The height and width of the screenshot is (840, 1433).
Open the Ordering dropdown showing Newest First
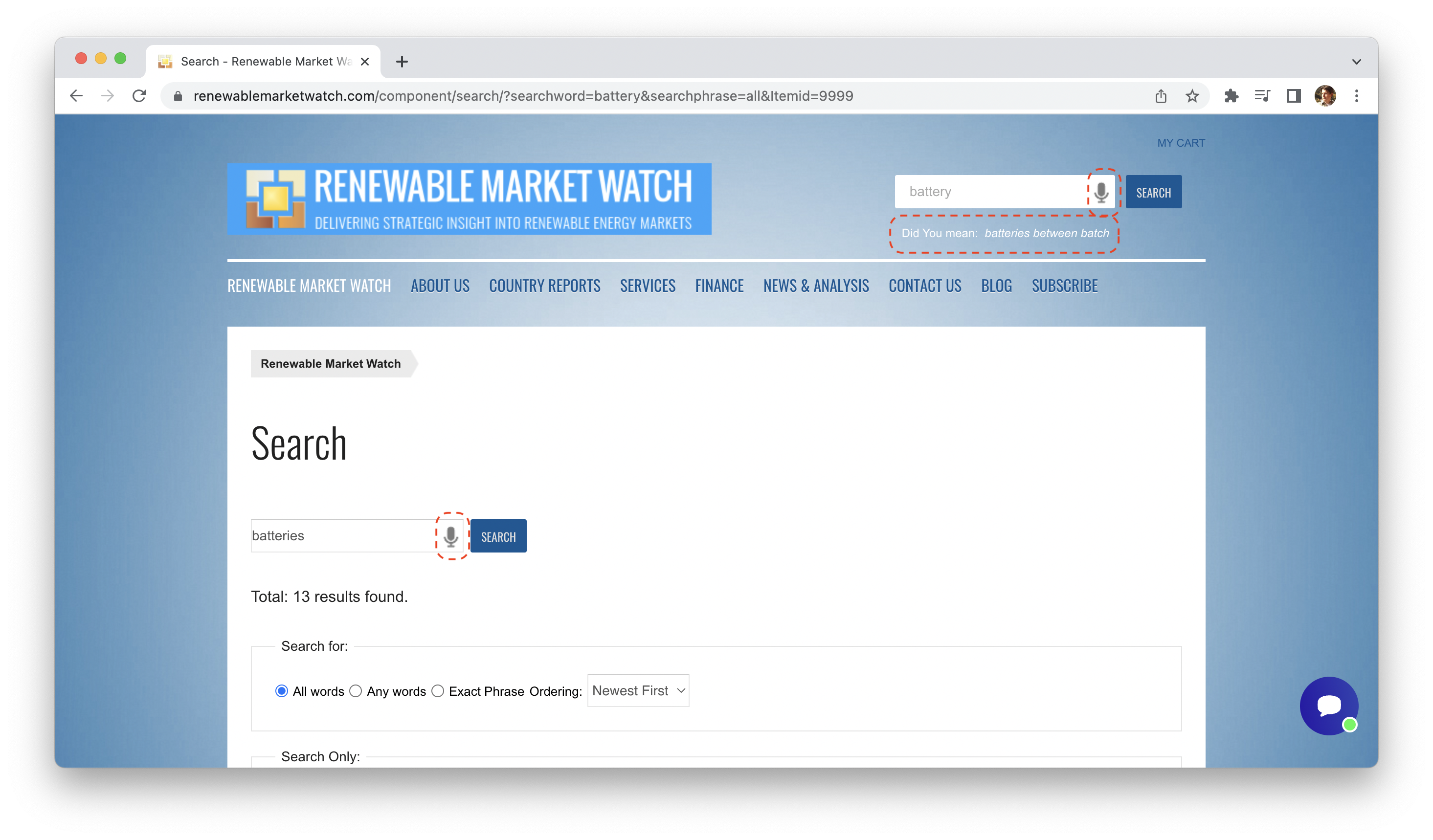click(x=638, y=690)
